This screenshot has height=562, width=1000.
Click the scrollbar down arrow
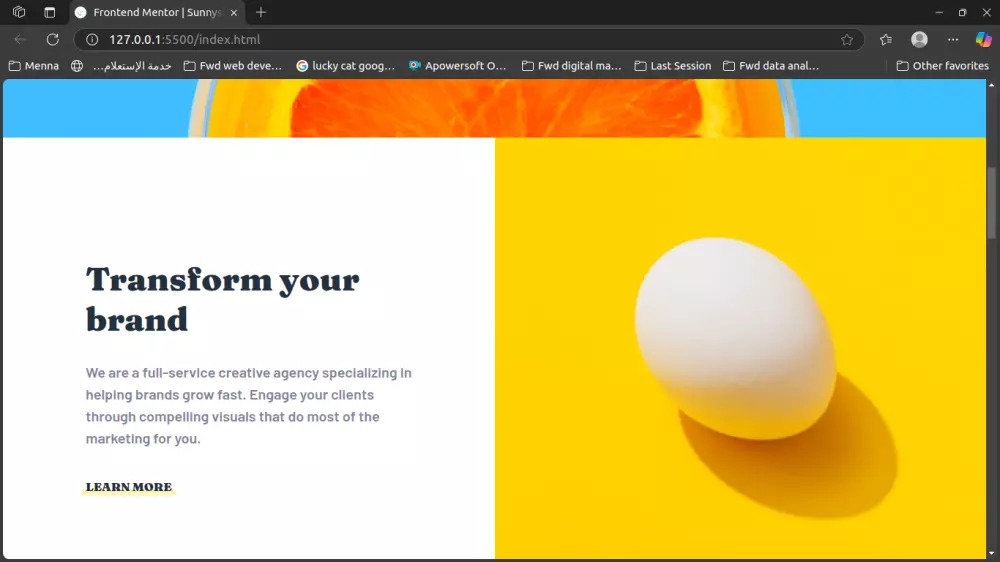[x=991, y=554]
